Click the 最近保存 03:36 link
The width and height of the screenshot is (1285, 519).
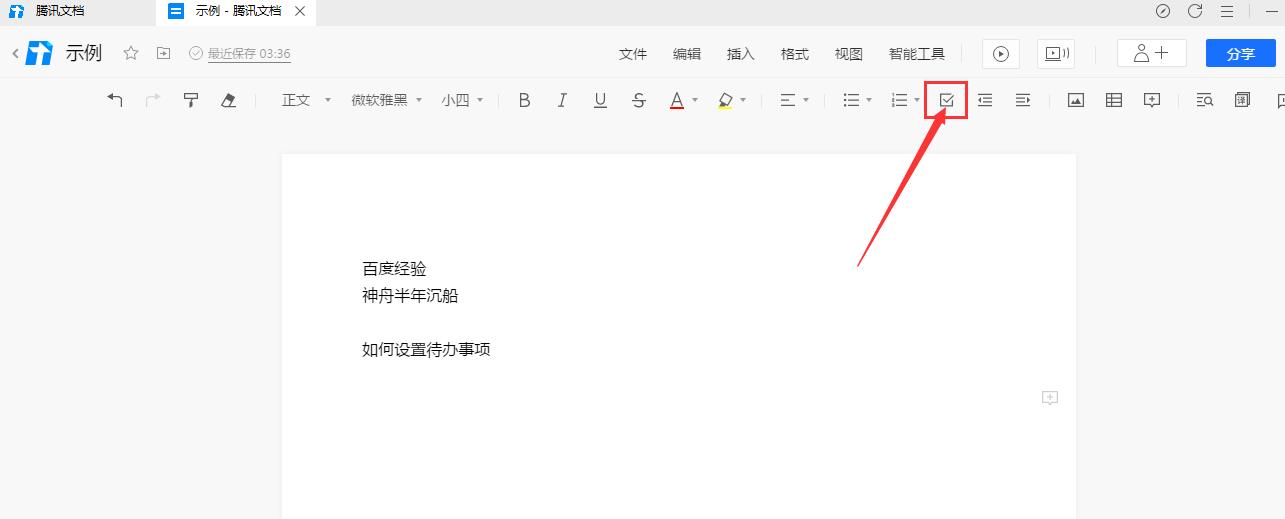249,54
